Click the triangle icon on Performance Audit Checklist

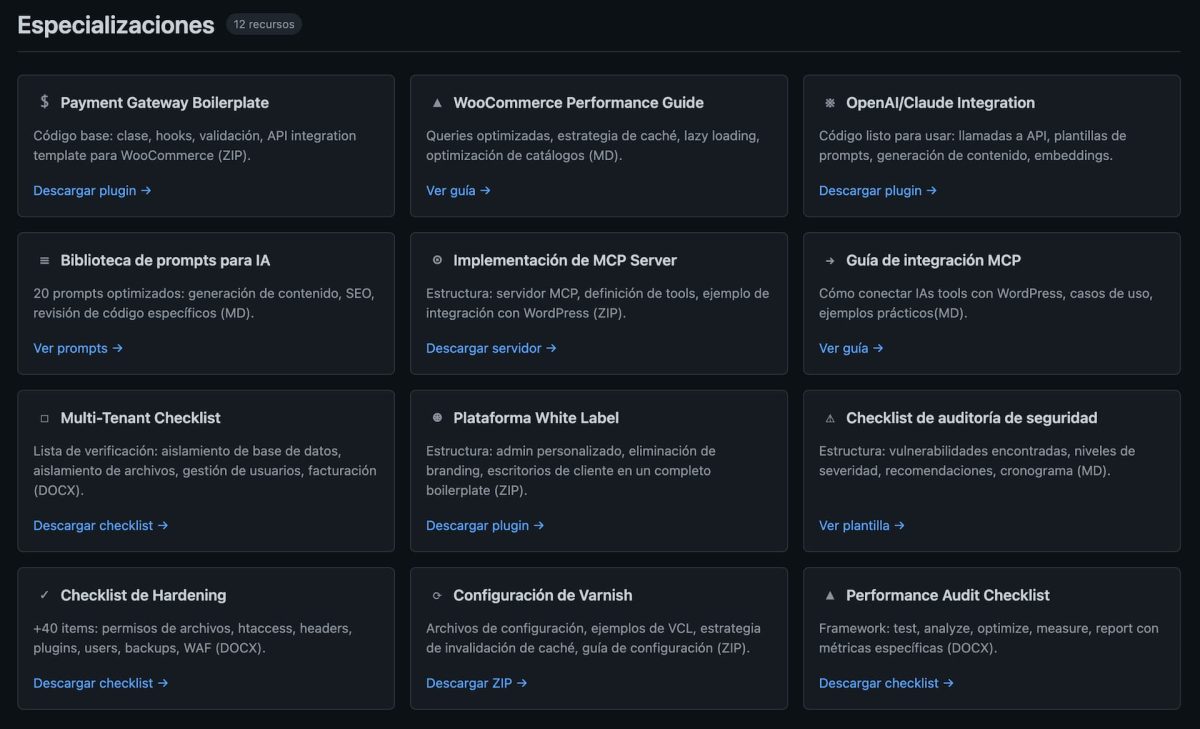pos(829,595)
